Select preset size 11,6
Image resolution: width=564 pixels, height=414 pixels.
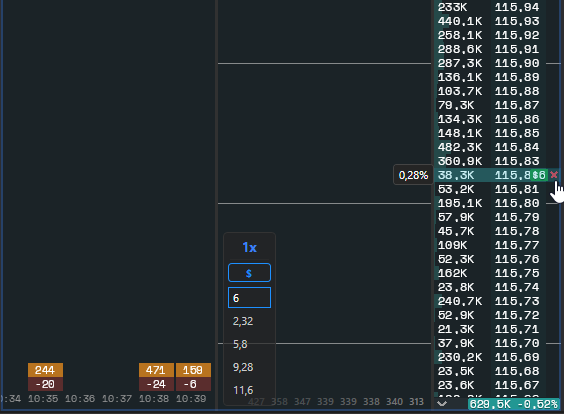point(243,390)
